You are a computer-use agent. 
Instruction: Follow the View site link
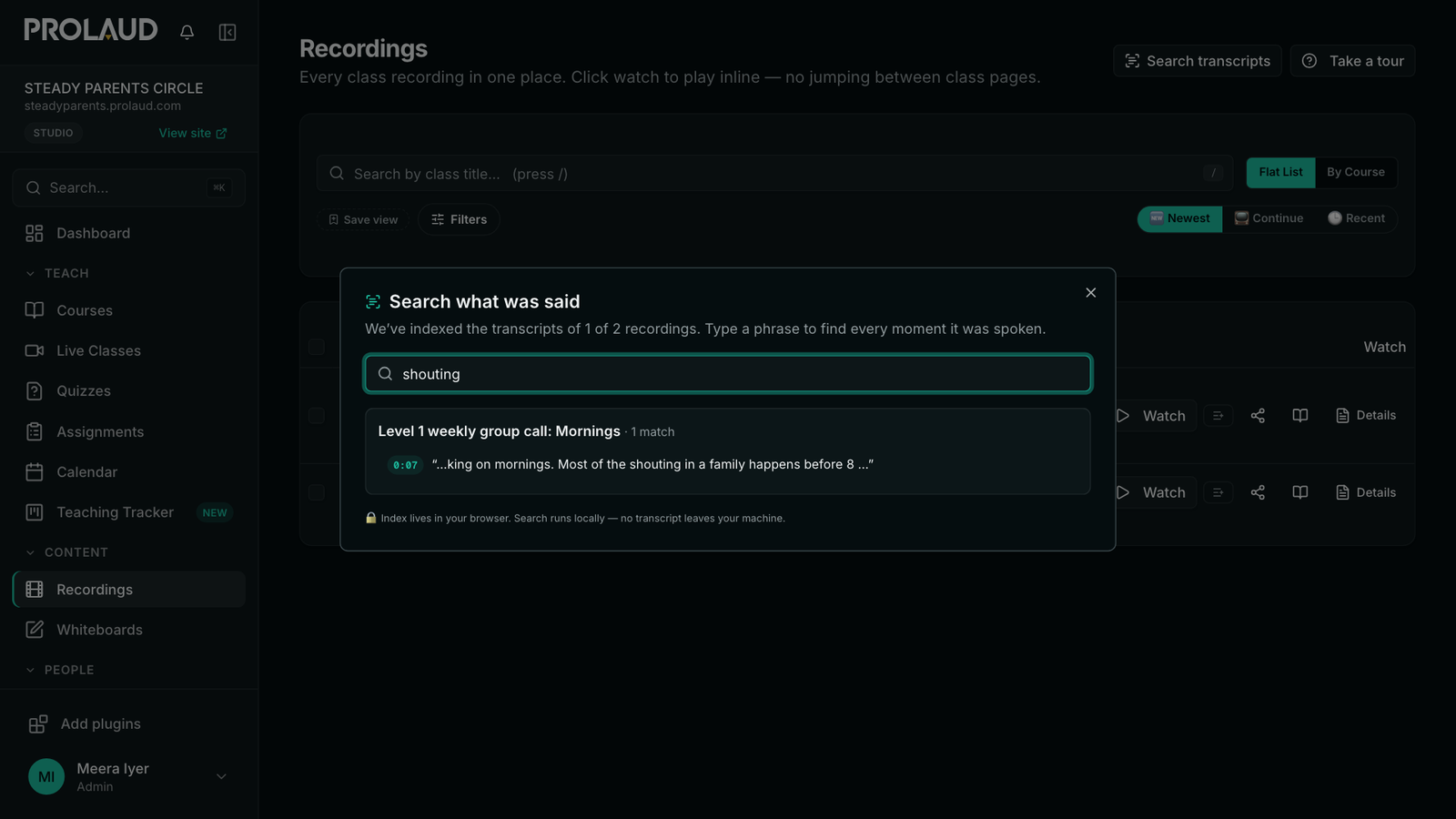tap(193, 133)
